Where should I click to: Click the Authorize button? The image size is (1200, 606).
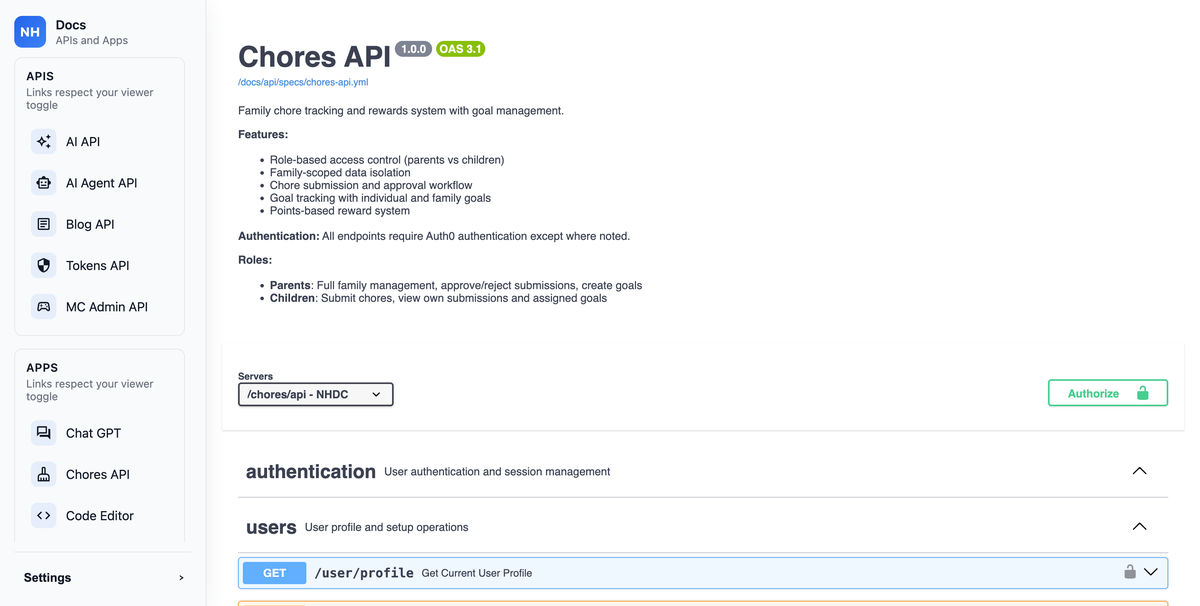point(1107,392)
